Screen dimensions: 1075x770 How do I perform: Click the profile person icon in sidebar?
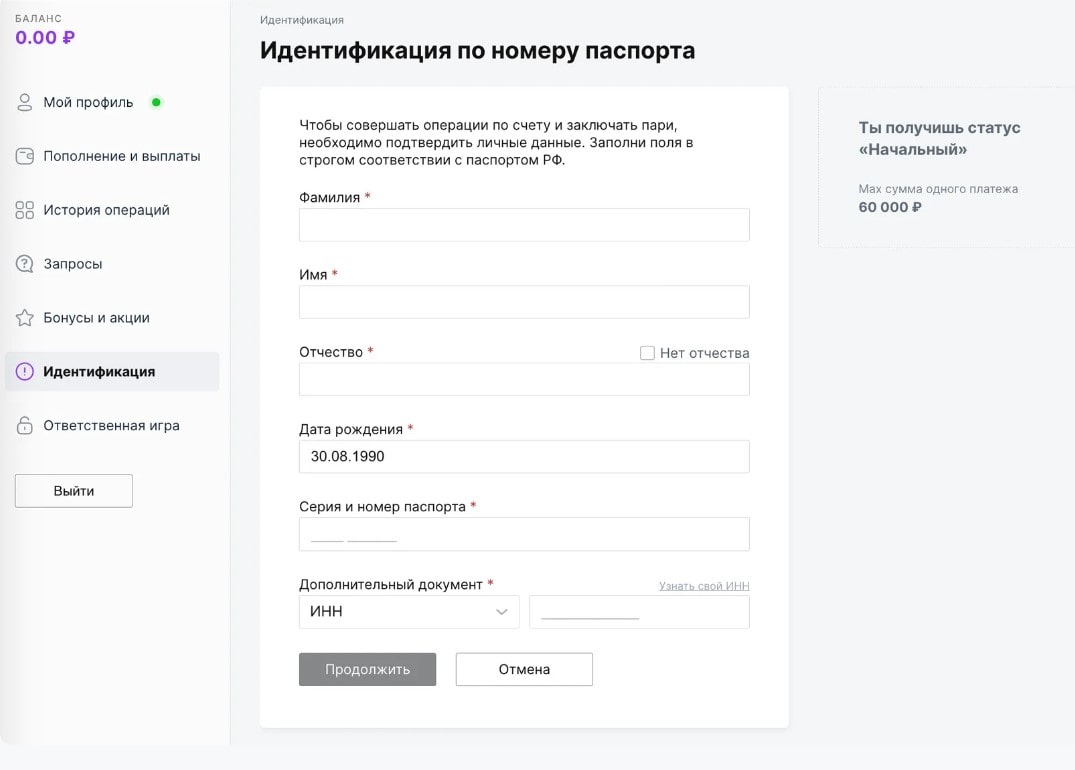[25, 102]
